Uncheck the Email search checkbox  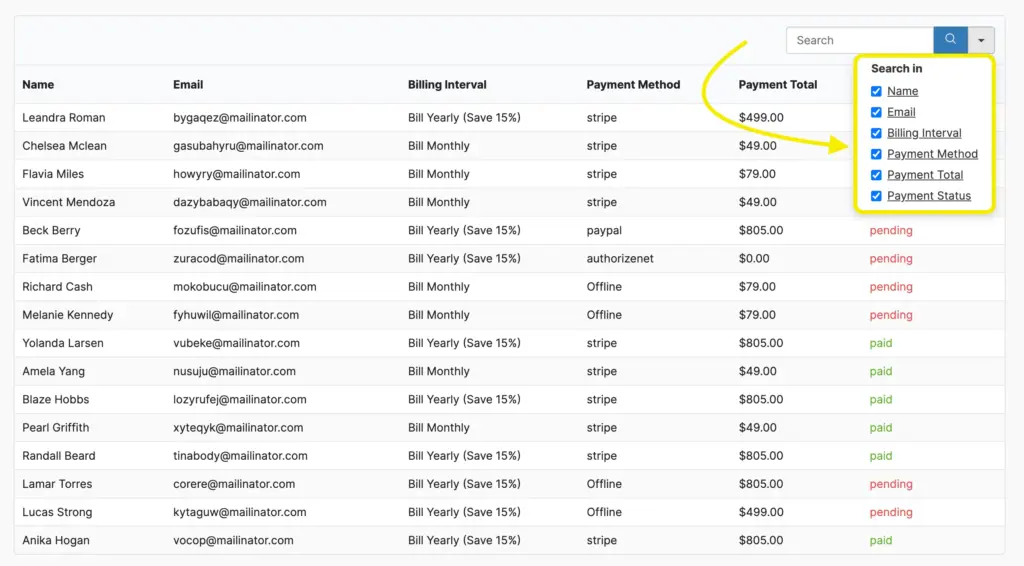pyautogui.click(x=876, y=112)
